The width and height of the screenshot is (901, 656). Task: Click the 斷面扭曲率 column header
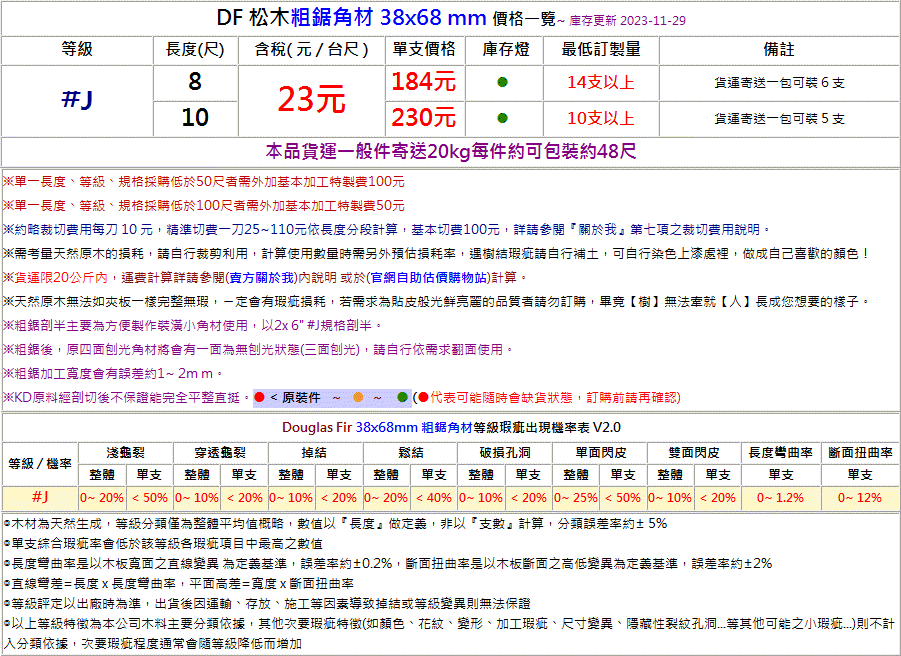tap(860, 453)
